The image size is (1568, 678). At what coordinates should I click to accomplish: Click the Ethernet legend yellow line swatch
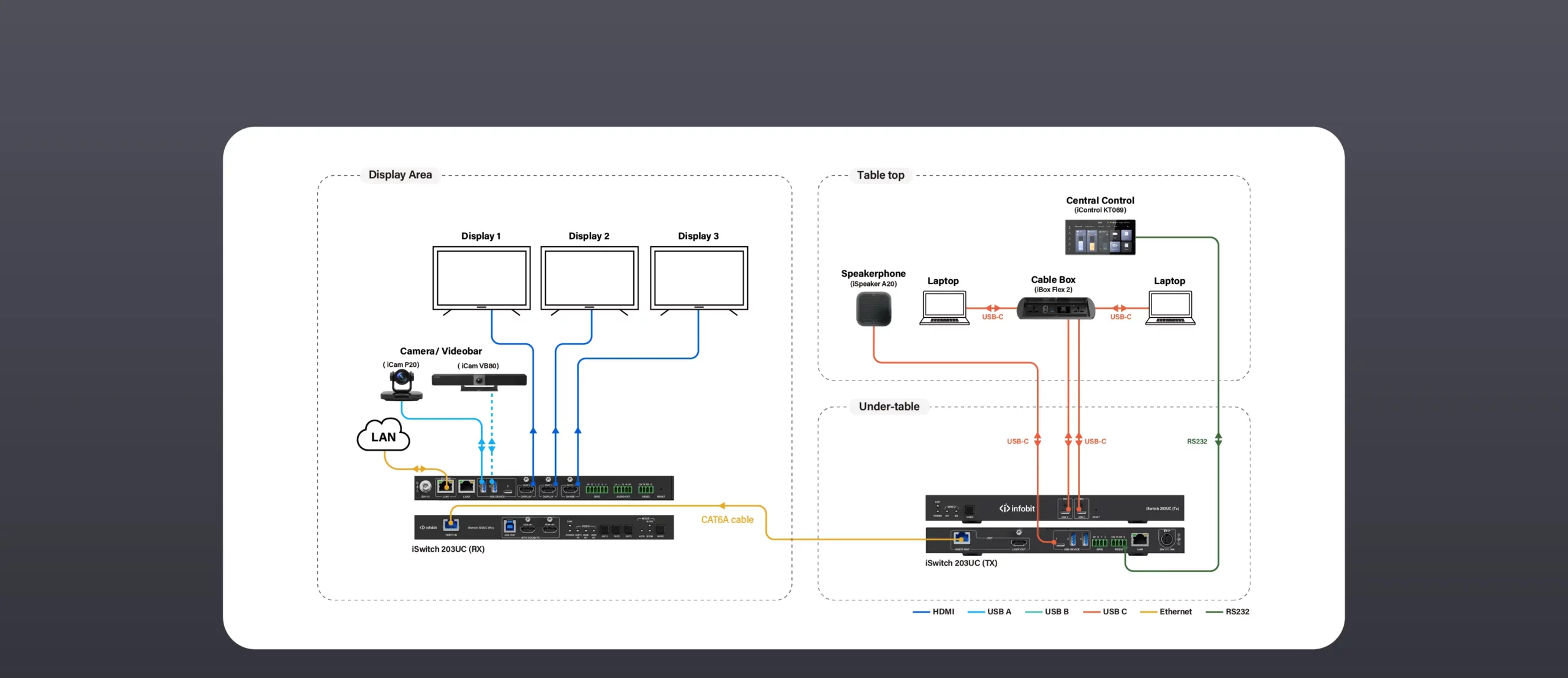[x=1148, y=612]
